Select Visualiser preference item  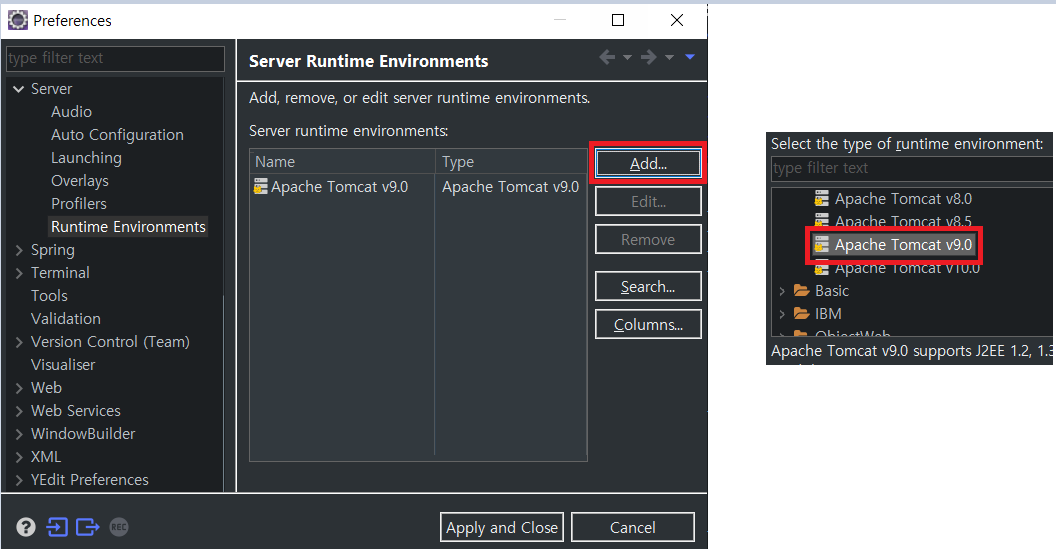pos(63,364)
